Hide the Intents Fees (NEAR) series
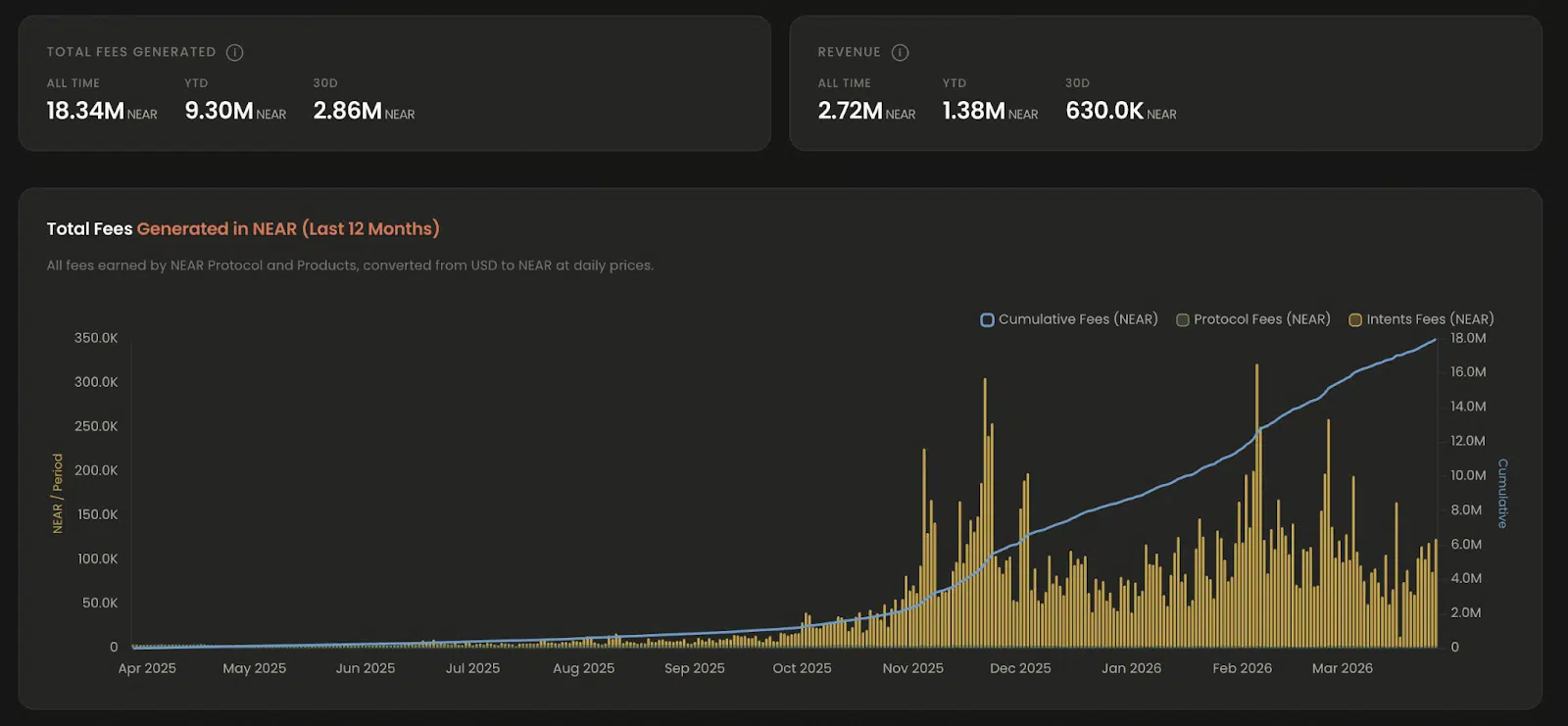This screenshot has height=726, width=1568. tap(1421, 319)
